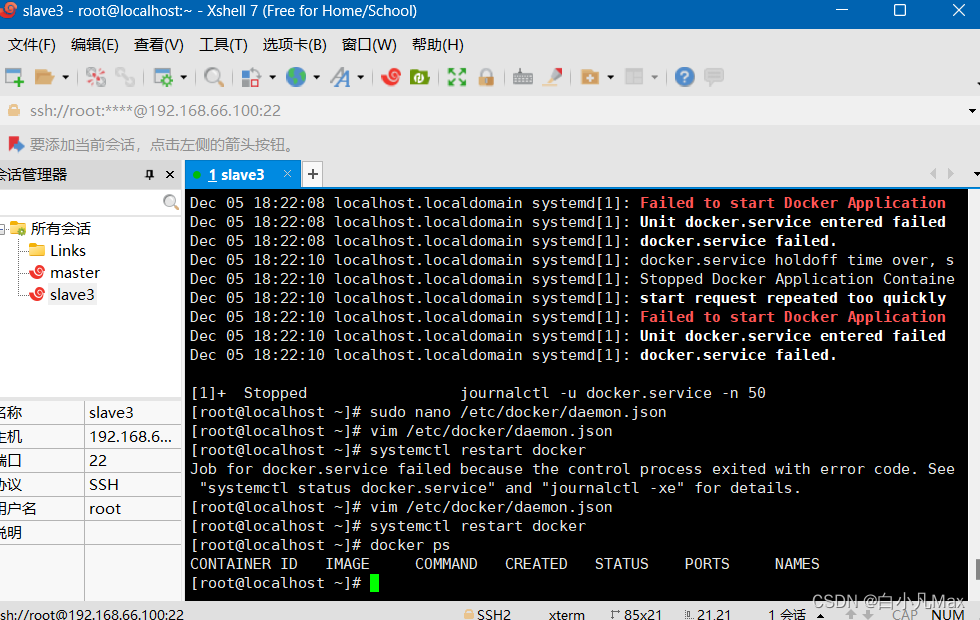The height and width of the screenshot is (620, 980).
Task: Launch the green Xftp file transfer icon
Action: click(419, 78)
